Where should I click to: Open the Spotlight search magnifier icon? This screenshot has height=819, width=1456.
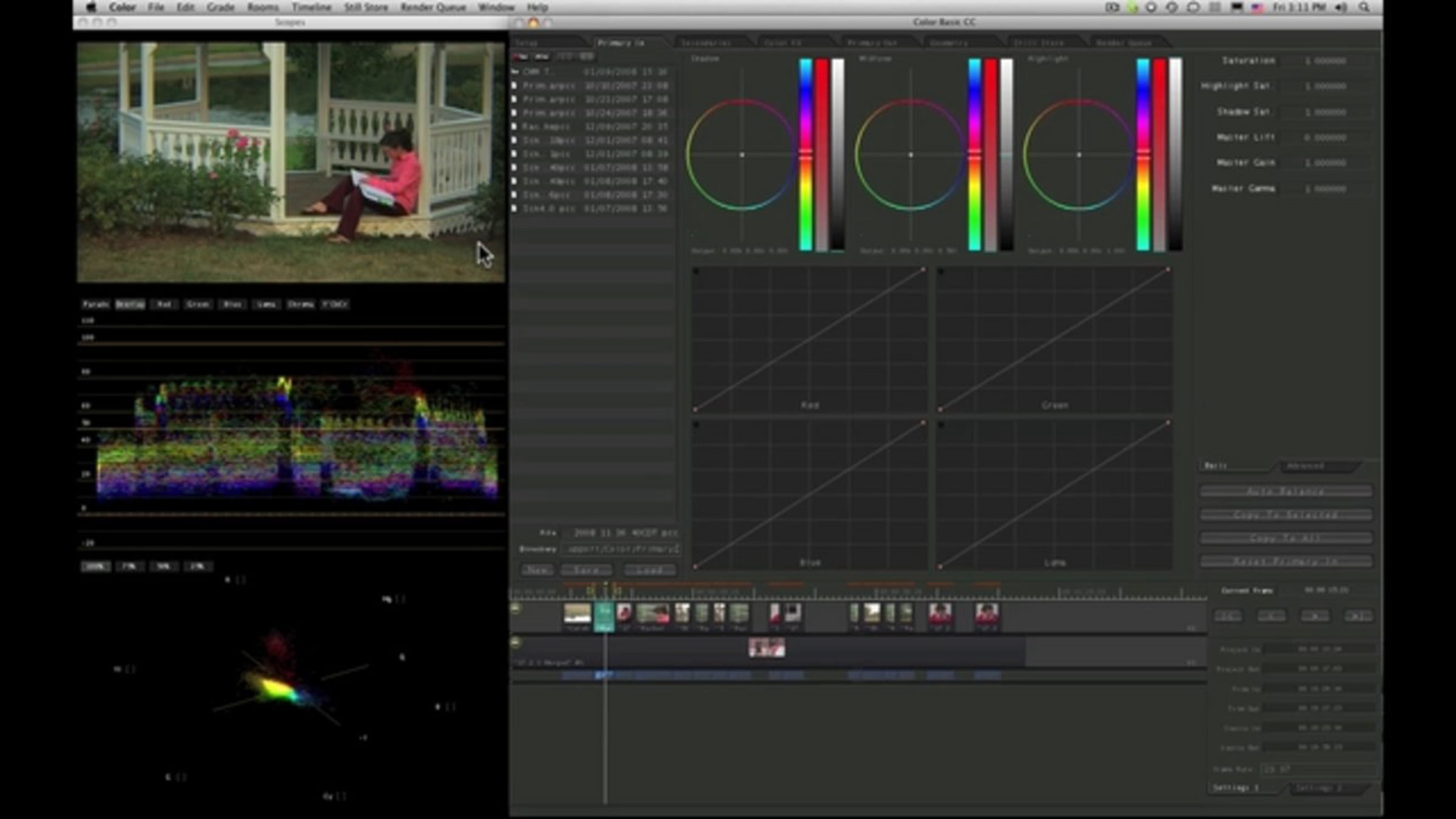(x=1364, y=7)
